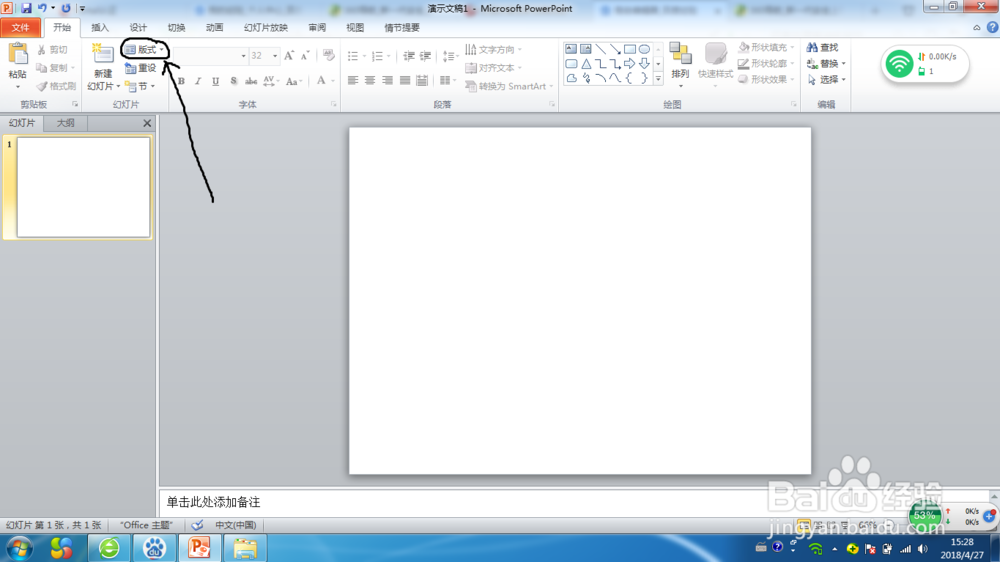
Task: Open the 对齐文本 (Align Text) dropdown
Action: 494,68
